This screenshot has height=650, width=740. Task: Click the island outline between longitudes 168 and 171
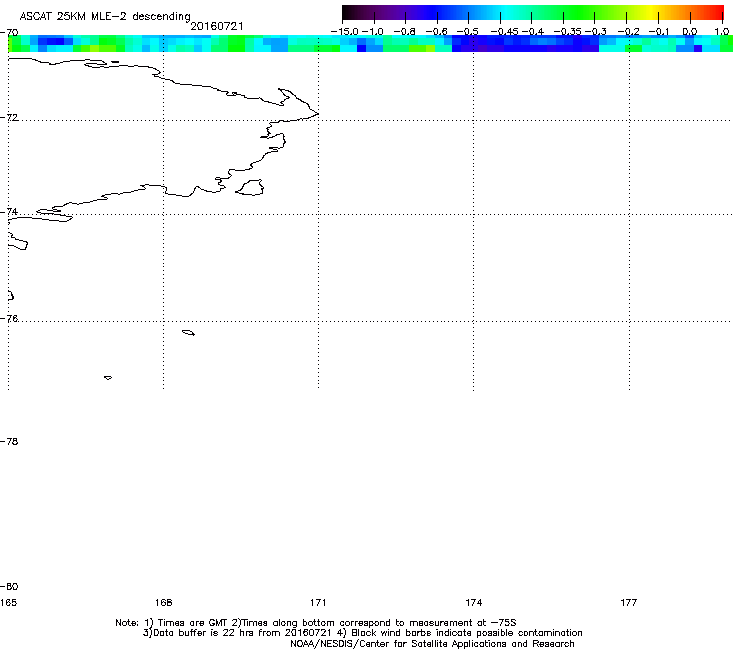[250, 187]
